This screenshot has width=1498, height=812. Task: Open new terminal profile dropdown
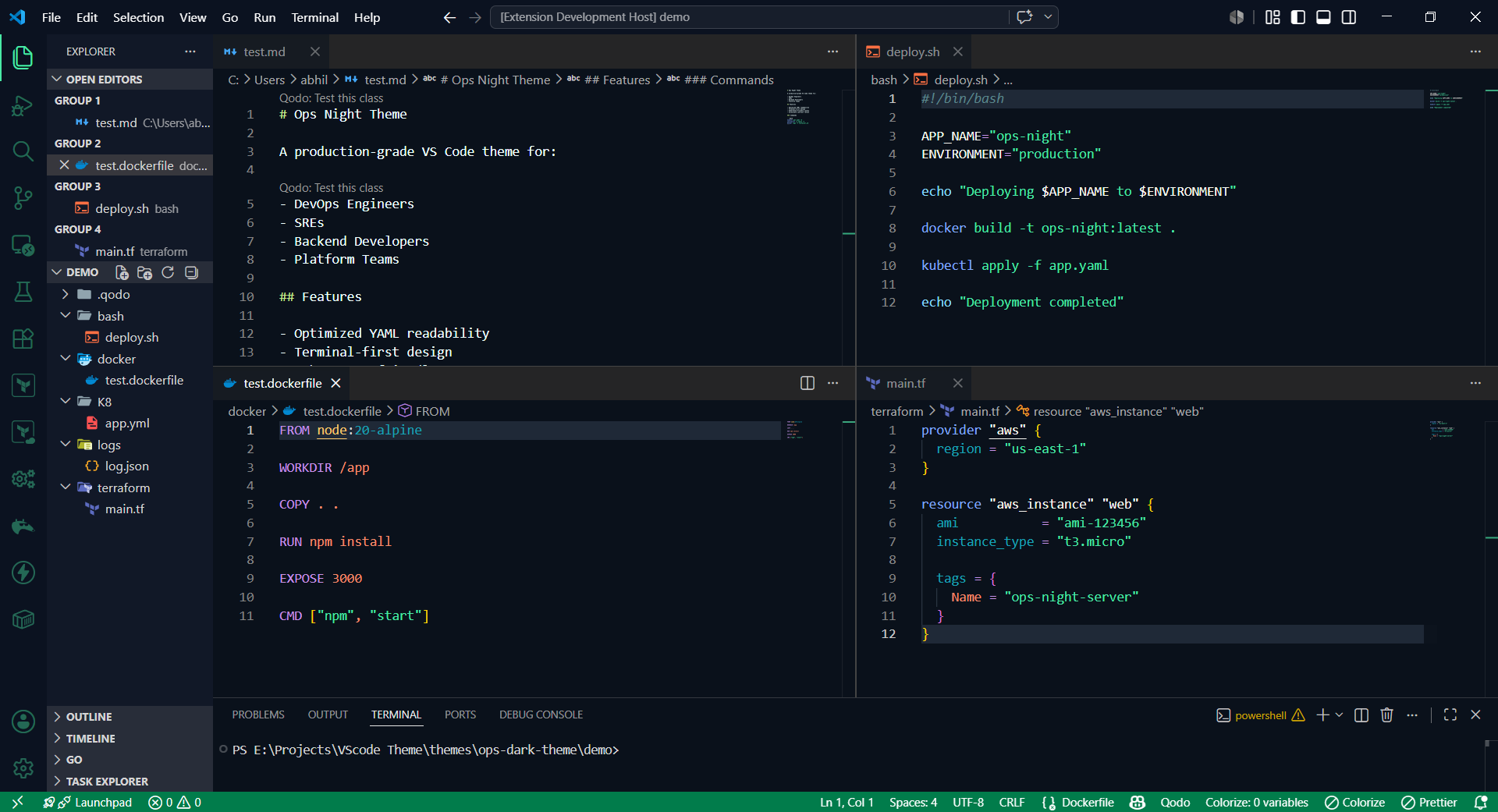[x=1340, y=714]
